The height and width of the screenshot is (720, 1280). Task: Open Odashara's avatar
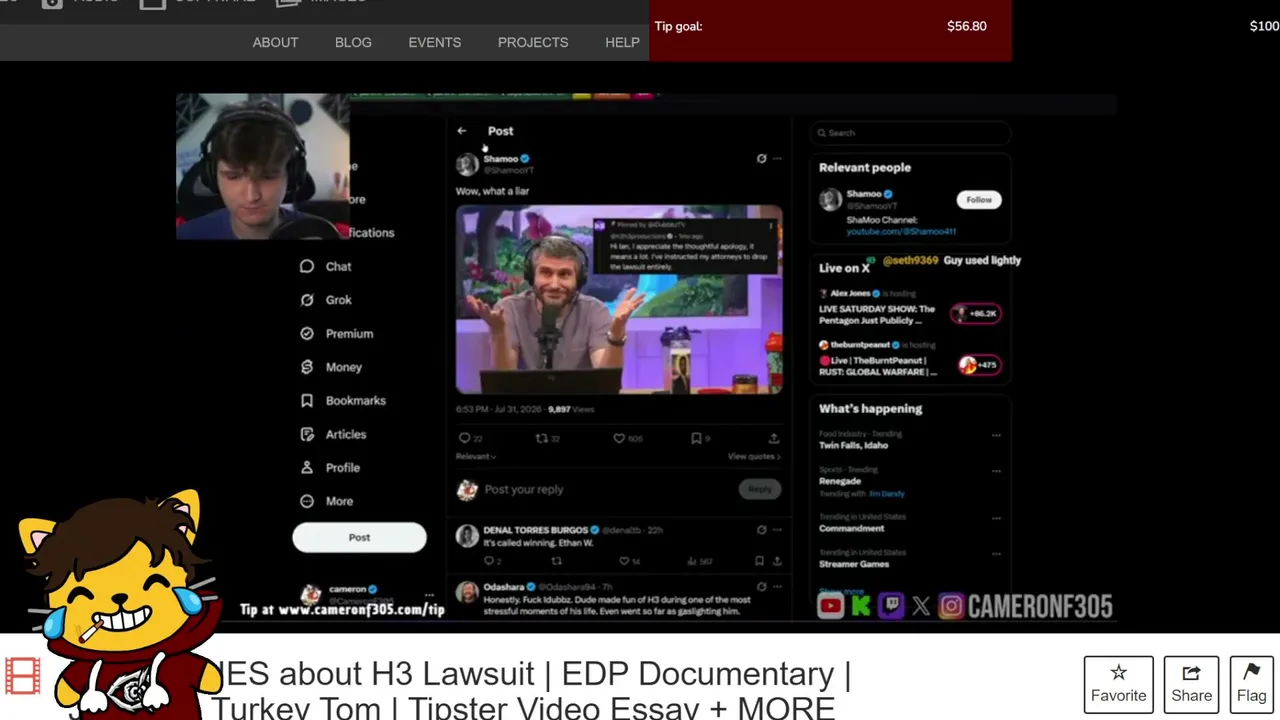[x=467, y=593]
